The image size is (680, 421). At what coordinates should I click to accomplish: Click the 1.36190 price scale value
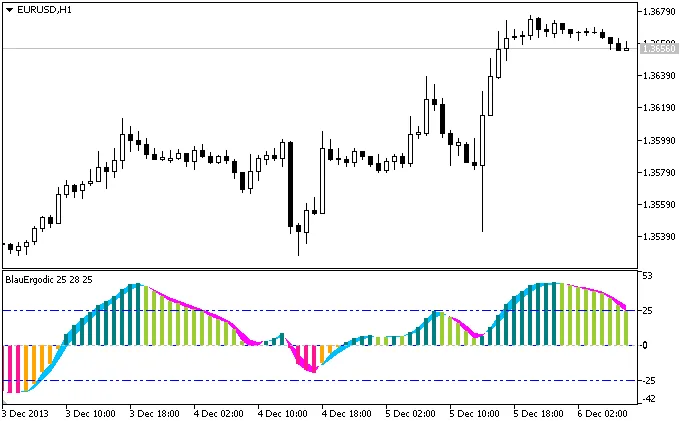[656, 108]
